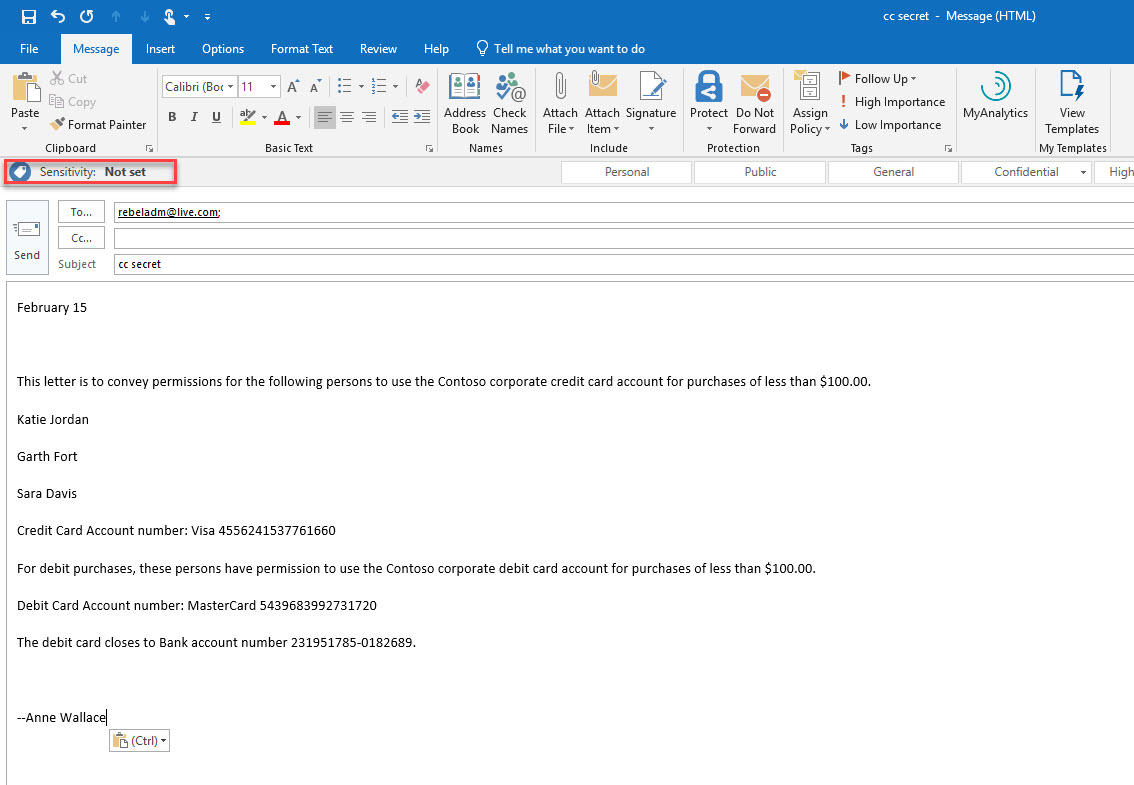Open Customize Quick Access Toolbar arrow
Image resolution: width=1134 pixels, height=785 pixels.
pos(208,16)
